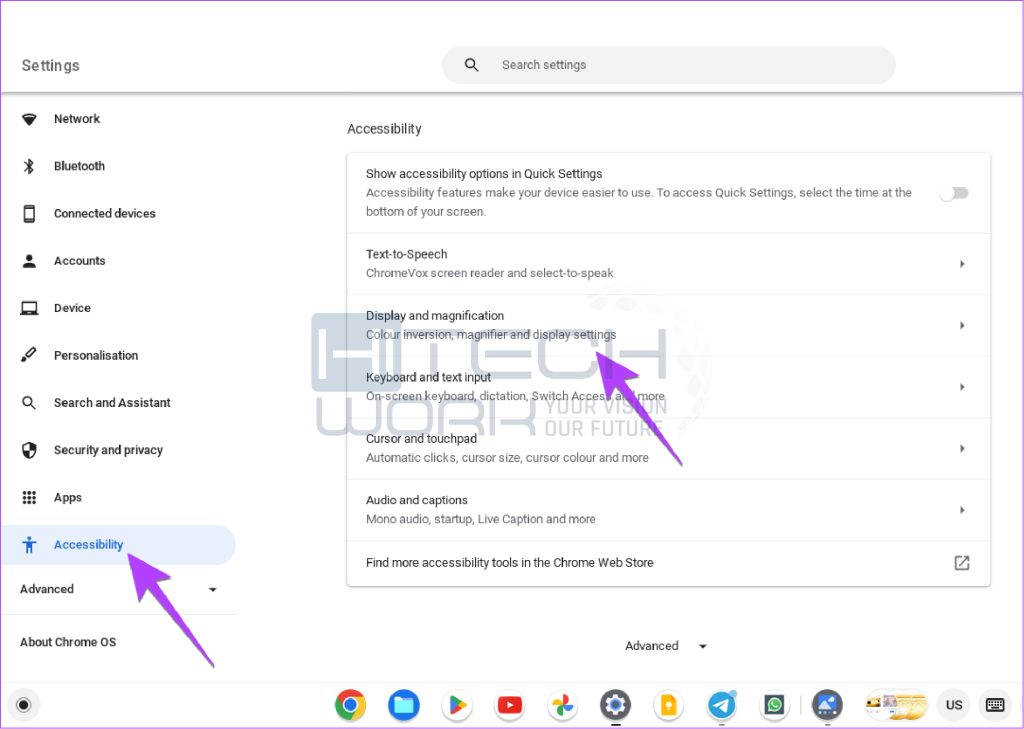Viewport: 1024px width, 729px height.
Task: Open Google Keep from the shelf
Action: (668, 705)
